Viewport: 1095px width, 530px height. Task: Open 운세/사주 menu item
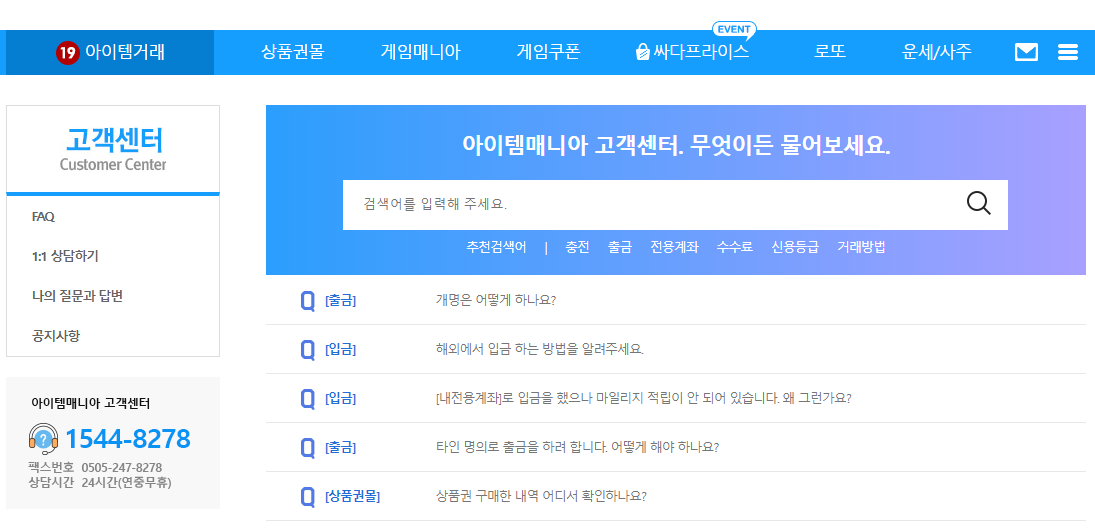pos(936,52)
